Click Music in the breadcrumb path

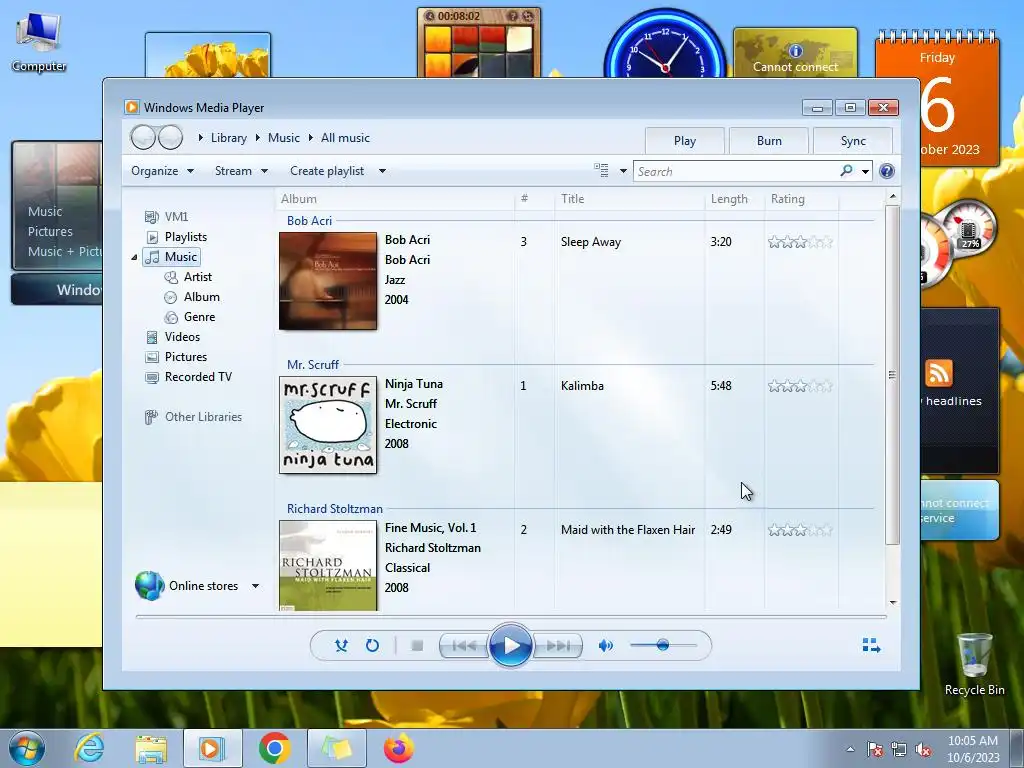click(x=283, y=138)
